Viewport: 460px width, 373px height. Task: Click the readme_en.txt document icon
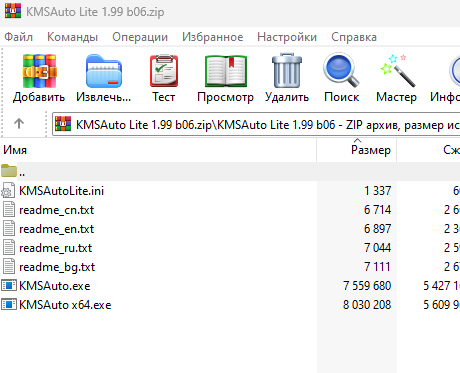click(x=9, y=229)
